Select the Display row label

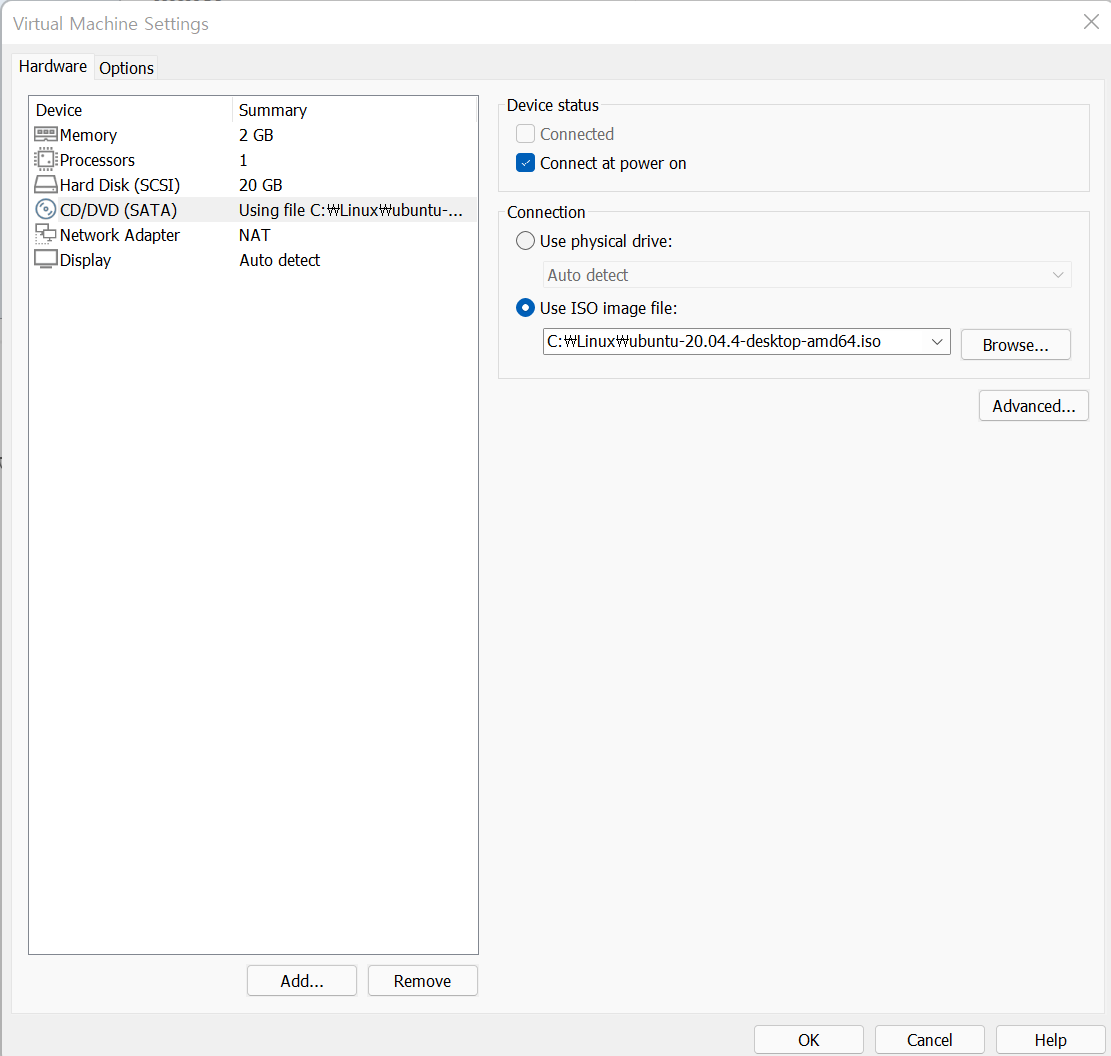(85, 260)
